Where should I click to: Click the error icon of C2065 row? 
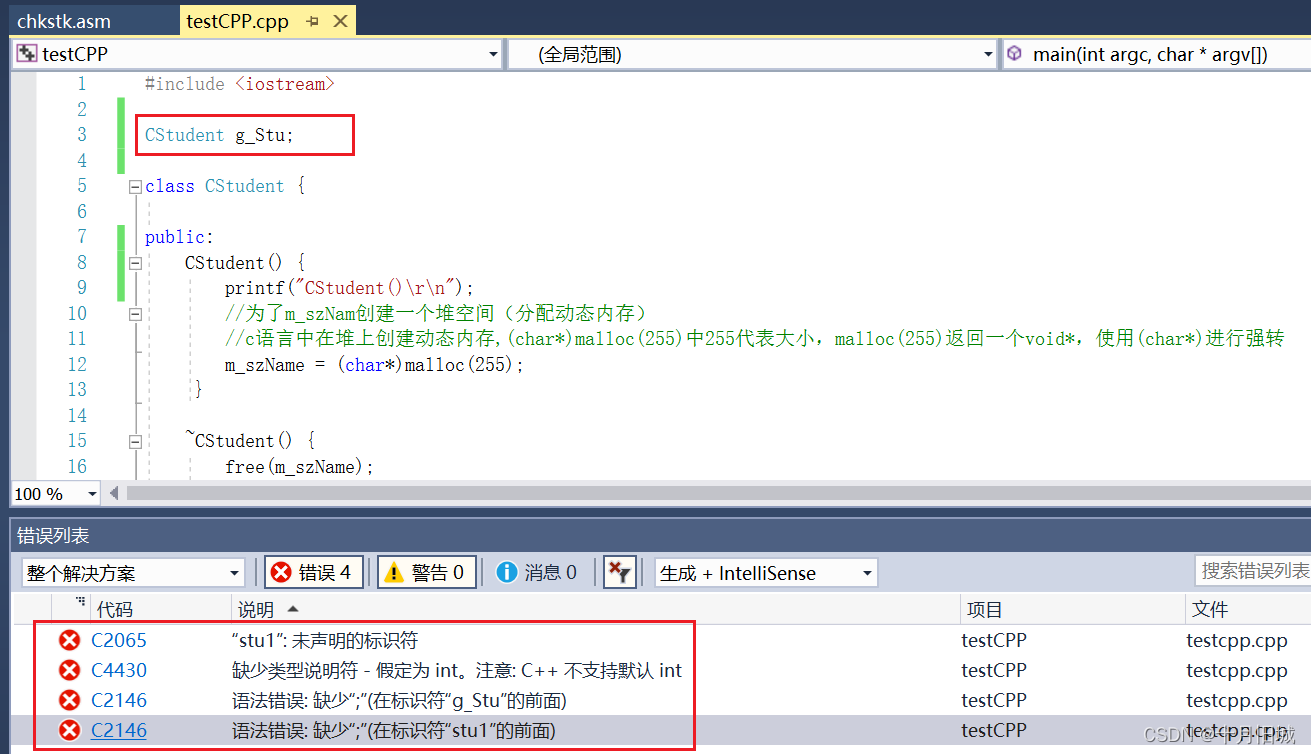(69, 641)
